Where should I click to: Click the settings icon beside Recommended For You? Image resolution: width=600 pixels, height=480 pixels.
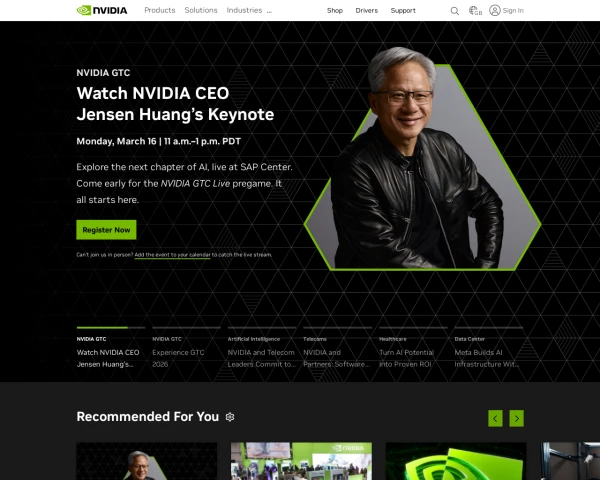(230, 417)
